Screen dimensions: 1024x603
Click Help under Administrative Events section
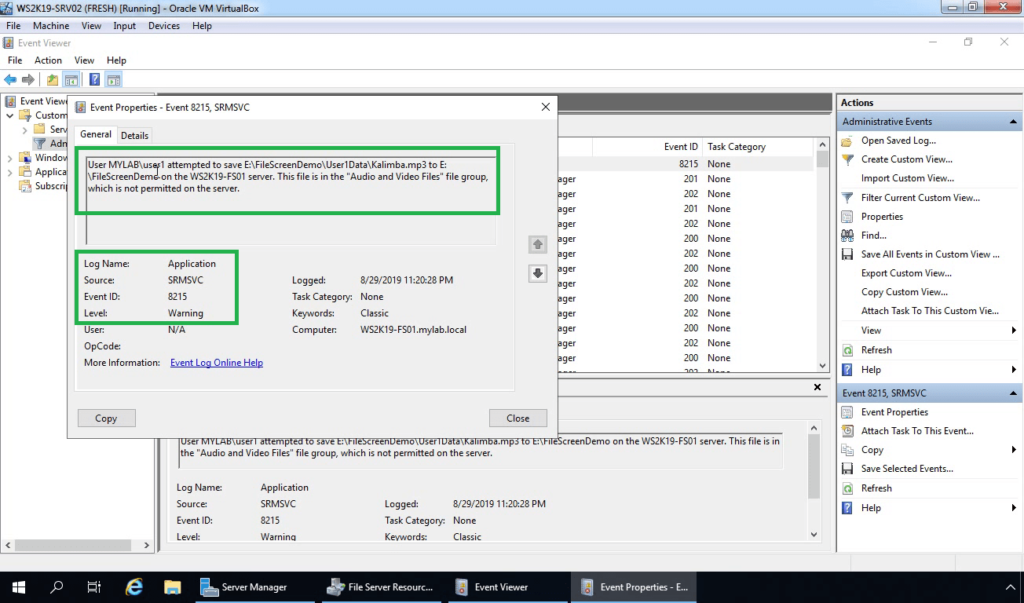[x=871, y=370]
